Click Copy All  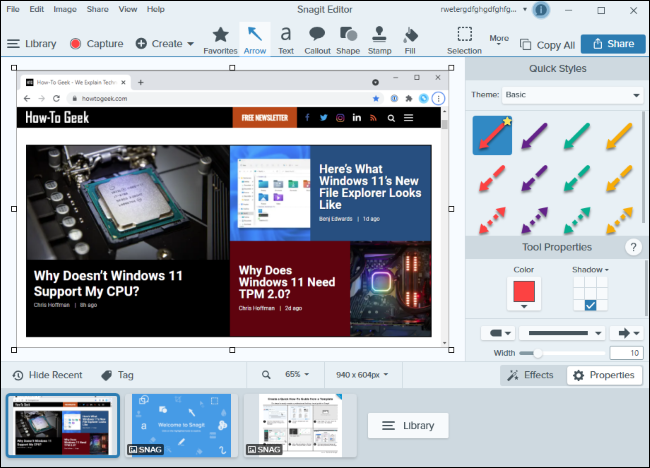548,45
